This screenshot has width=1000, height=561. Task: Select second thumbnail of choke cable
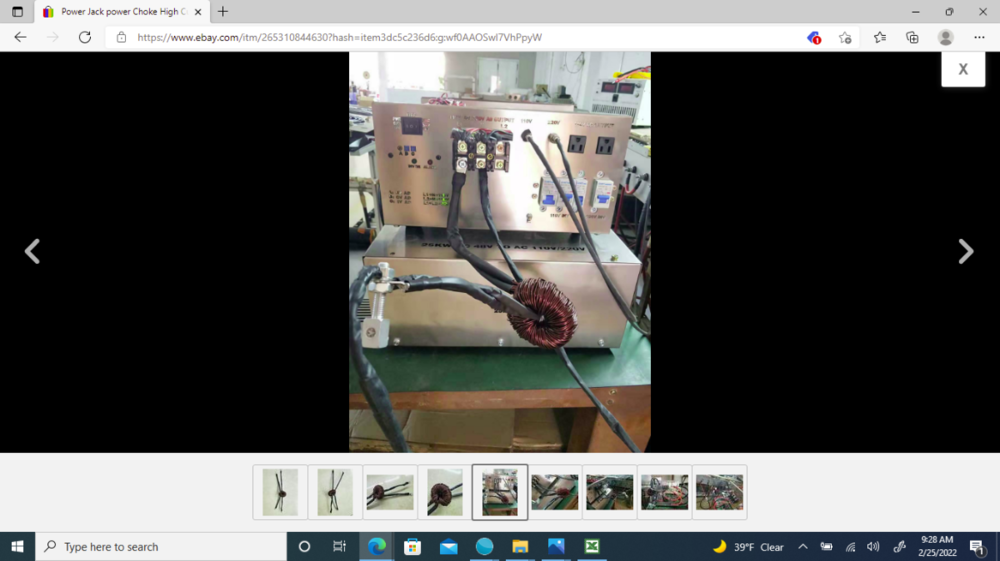tap(335, 492)
